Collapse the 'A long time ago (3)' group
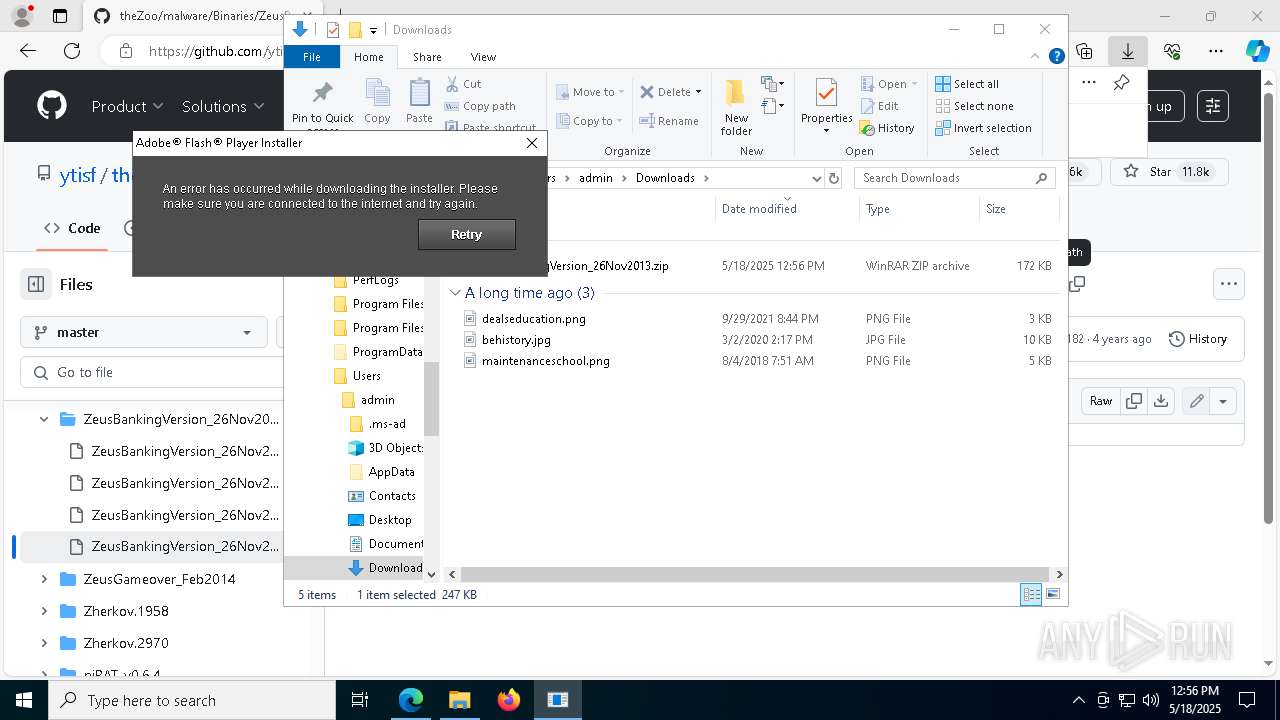The height and width of the screenshot is (720, 1280). [455, 293]
